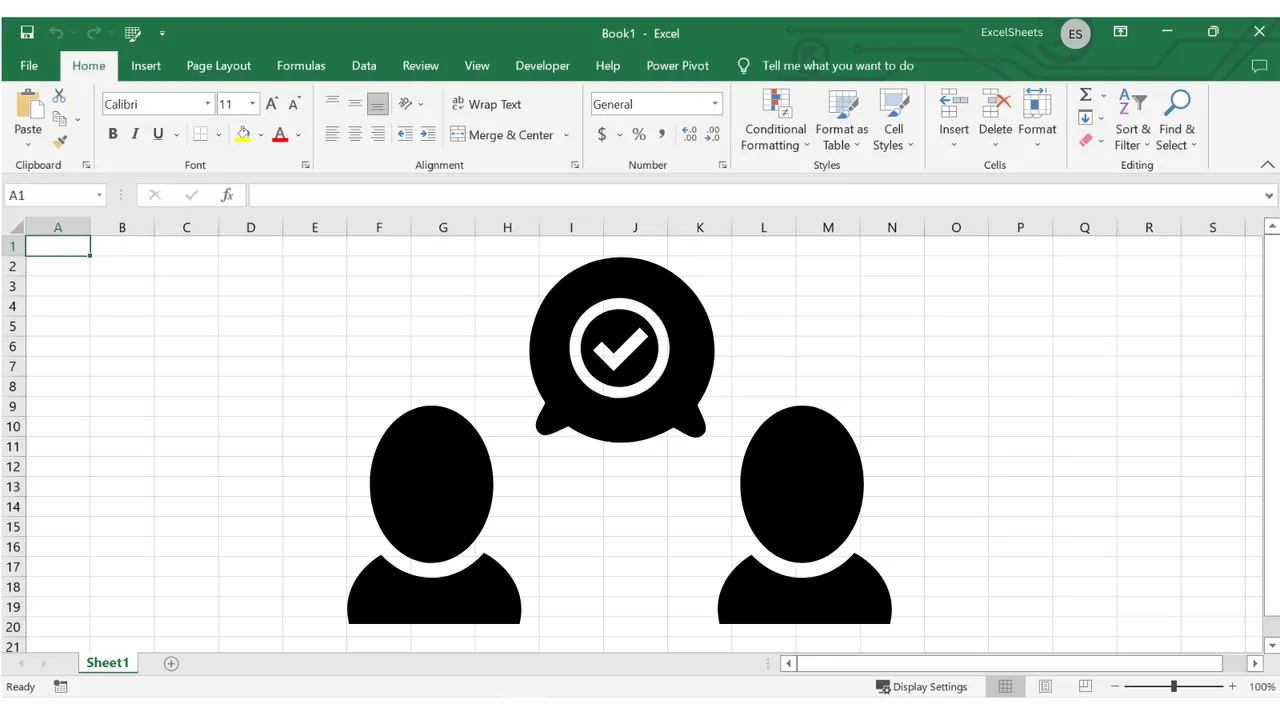Open the Number Format dropdown
Screen dimensions: 1280x720
click(714, 103)
